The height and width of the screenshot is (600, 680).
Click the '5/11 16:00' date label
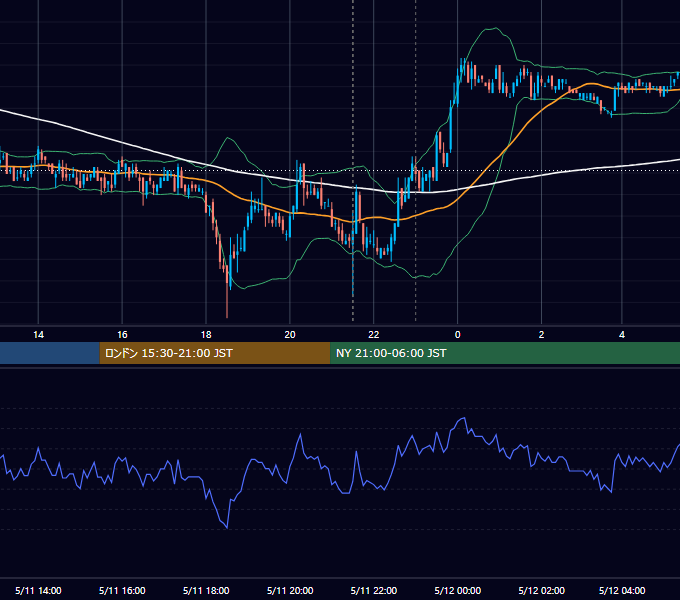tap(122, 590)
